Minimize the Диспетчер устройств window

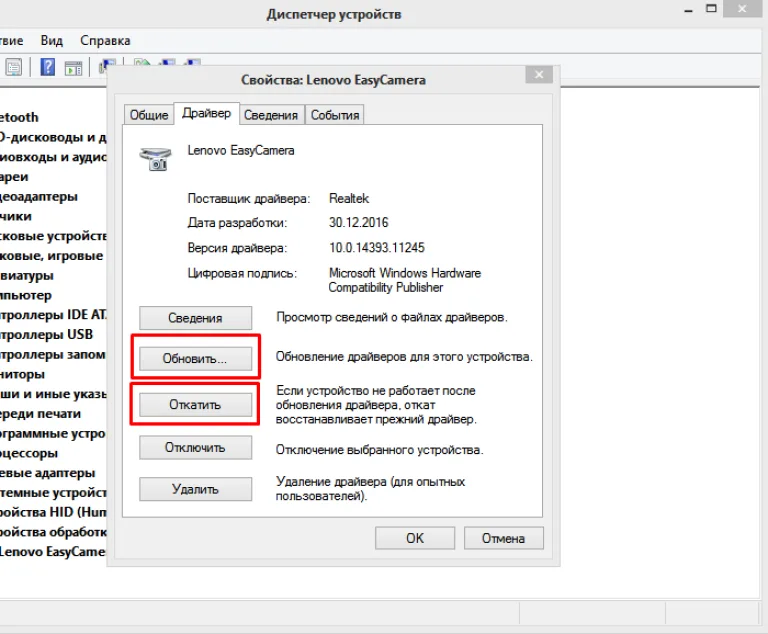689,10
